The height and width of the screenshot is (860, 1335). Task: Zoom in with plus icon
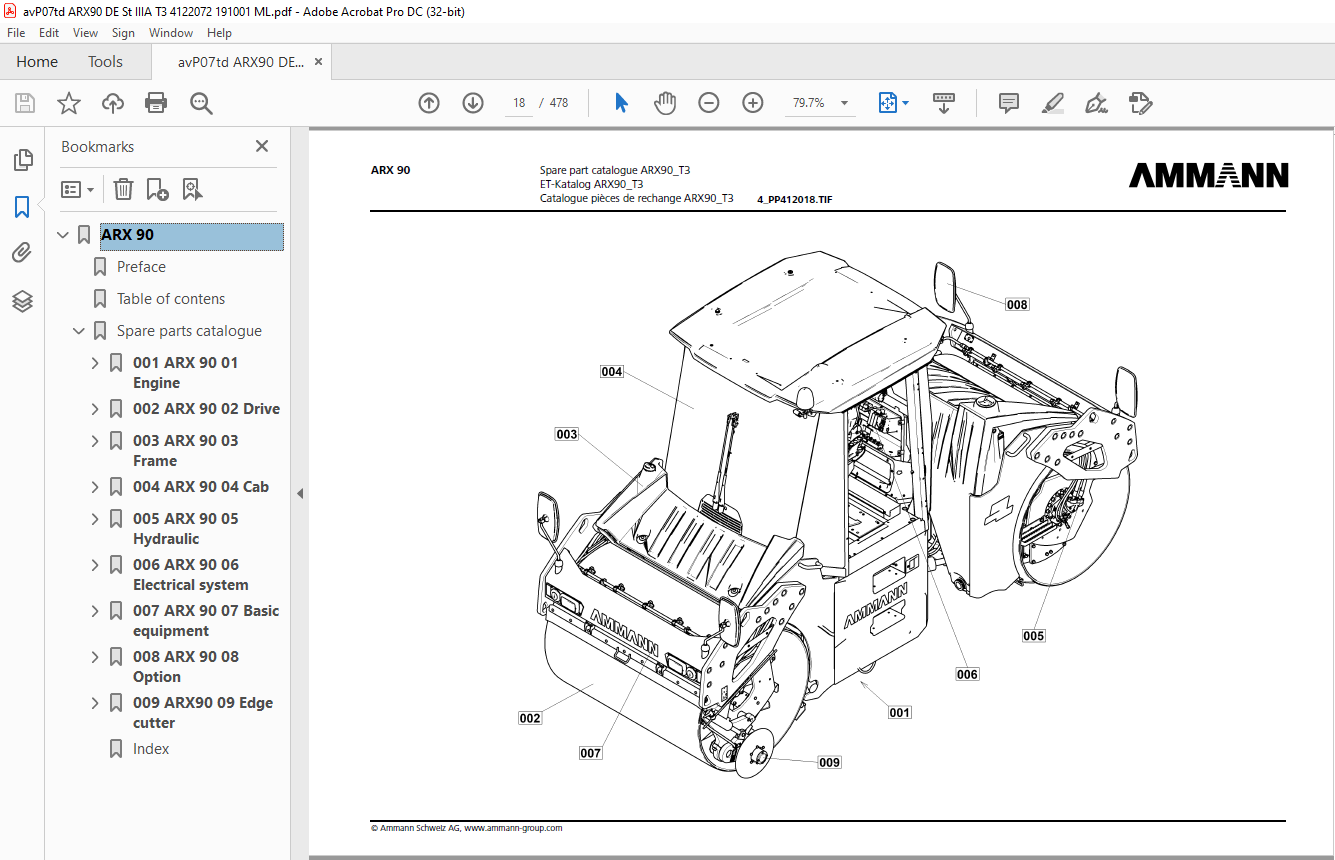point(753,103)
